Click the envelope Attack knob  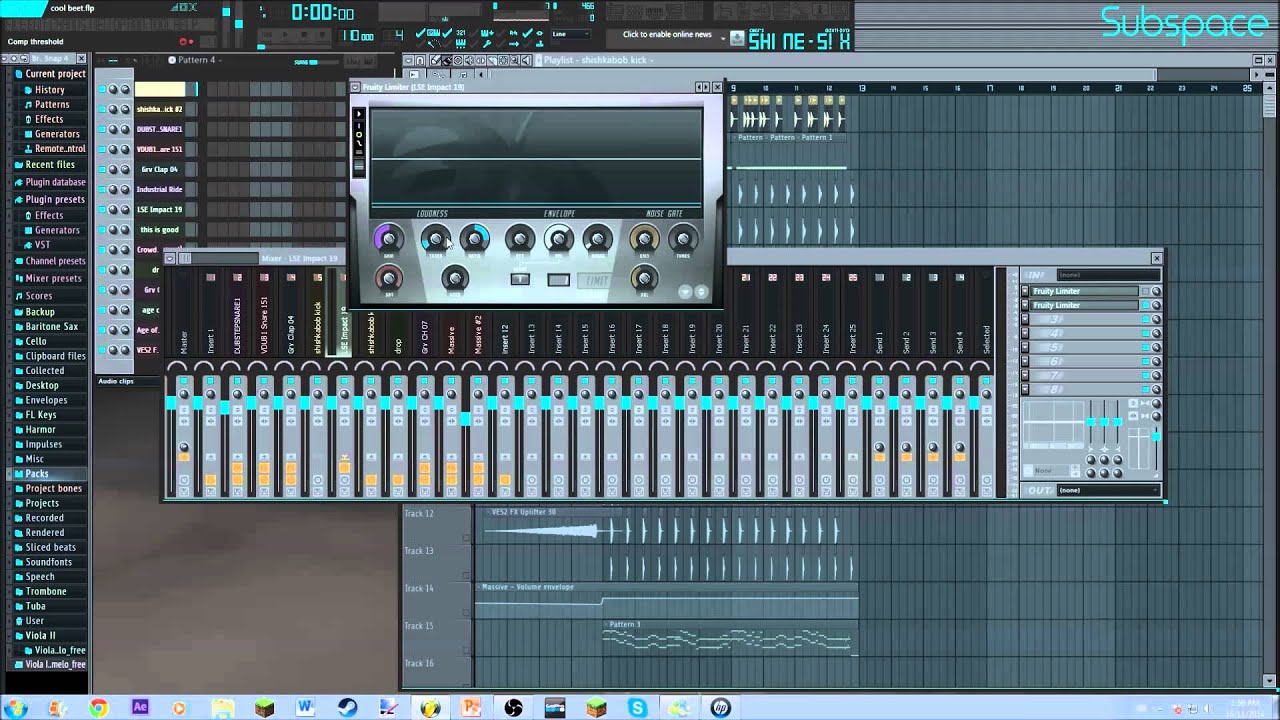click(519, 239)
